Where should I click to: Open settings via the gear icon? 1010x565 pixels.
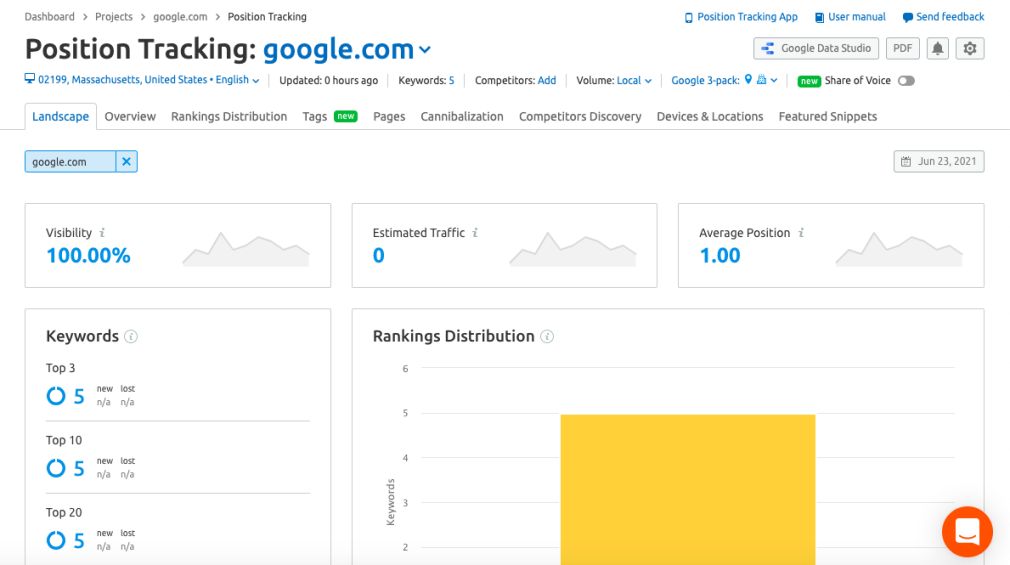(969, 48)
